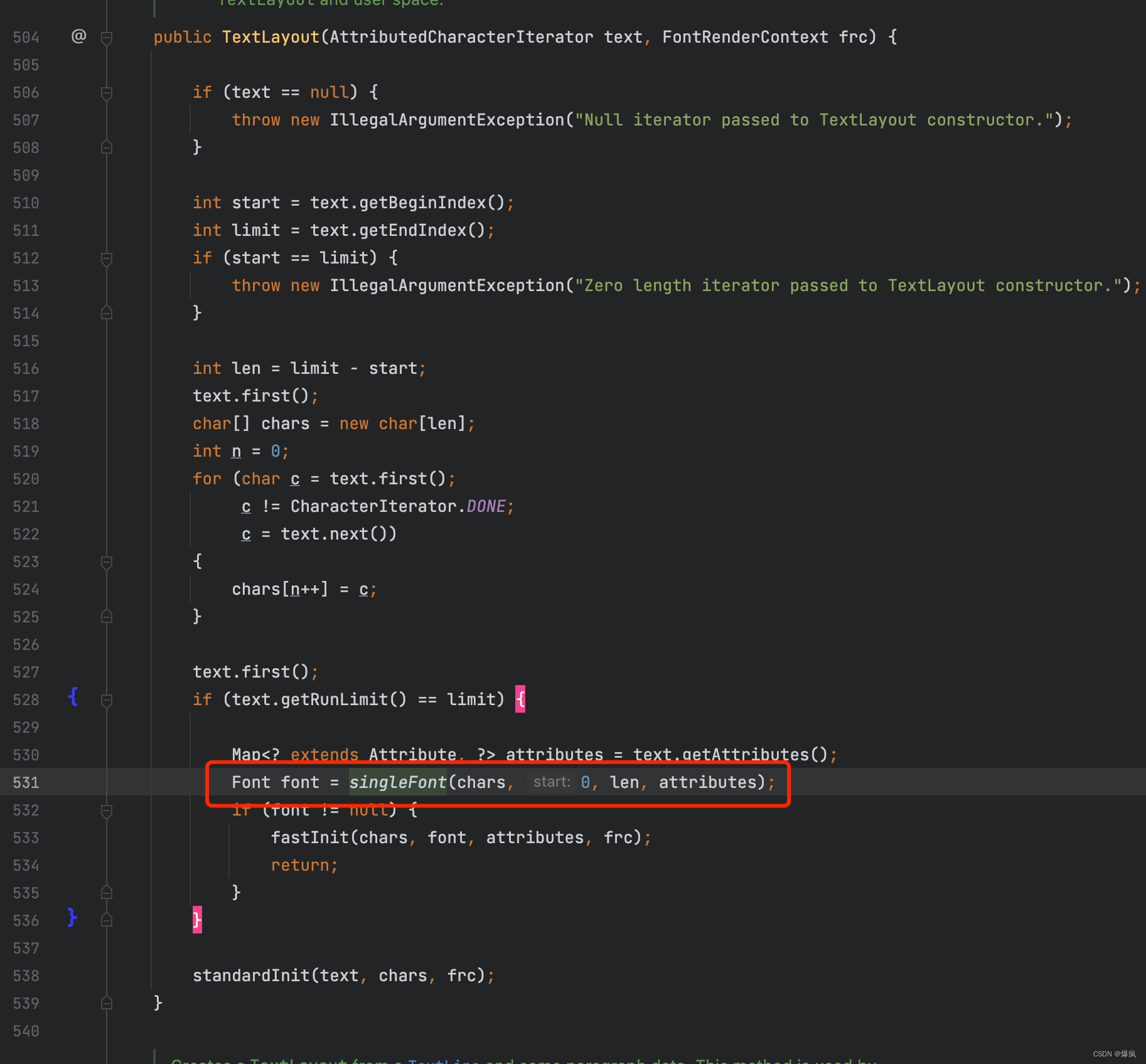
Task: Click the standardInit call on line 538
Action: [x=251, y=976]
